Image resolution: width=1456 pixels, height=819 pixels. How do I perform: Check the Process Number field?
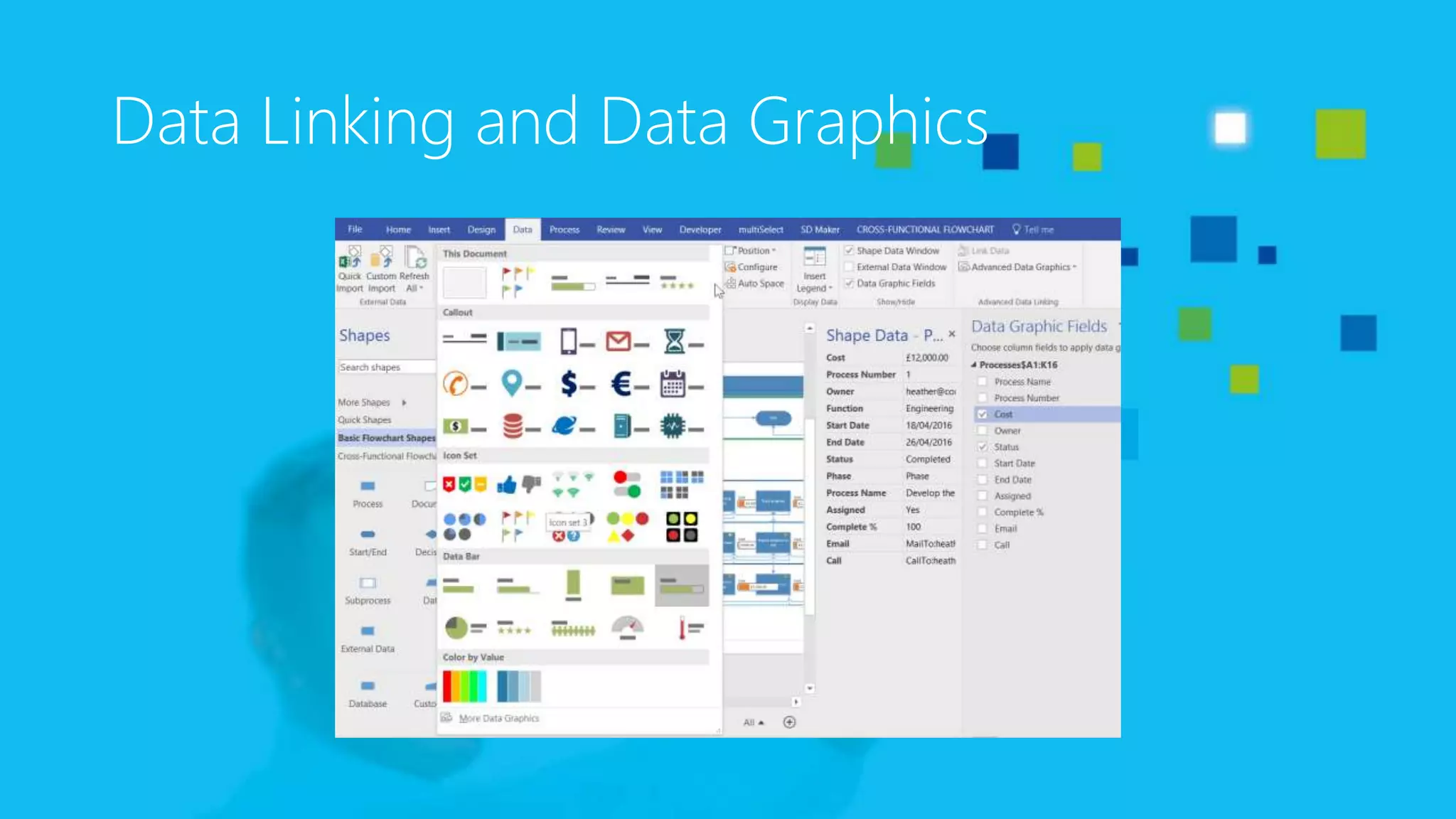click(983, 398)
